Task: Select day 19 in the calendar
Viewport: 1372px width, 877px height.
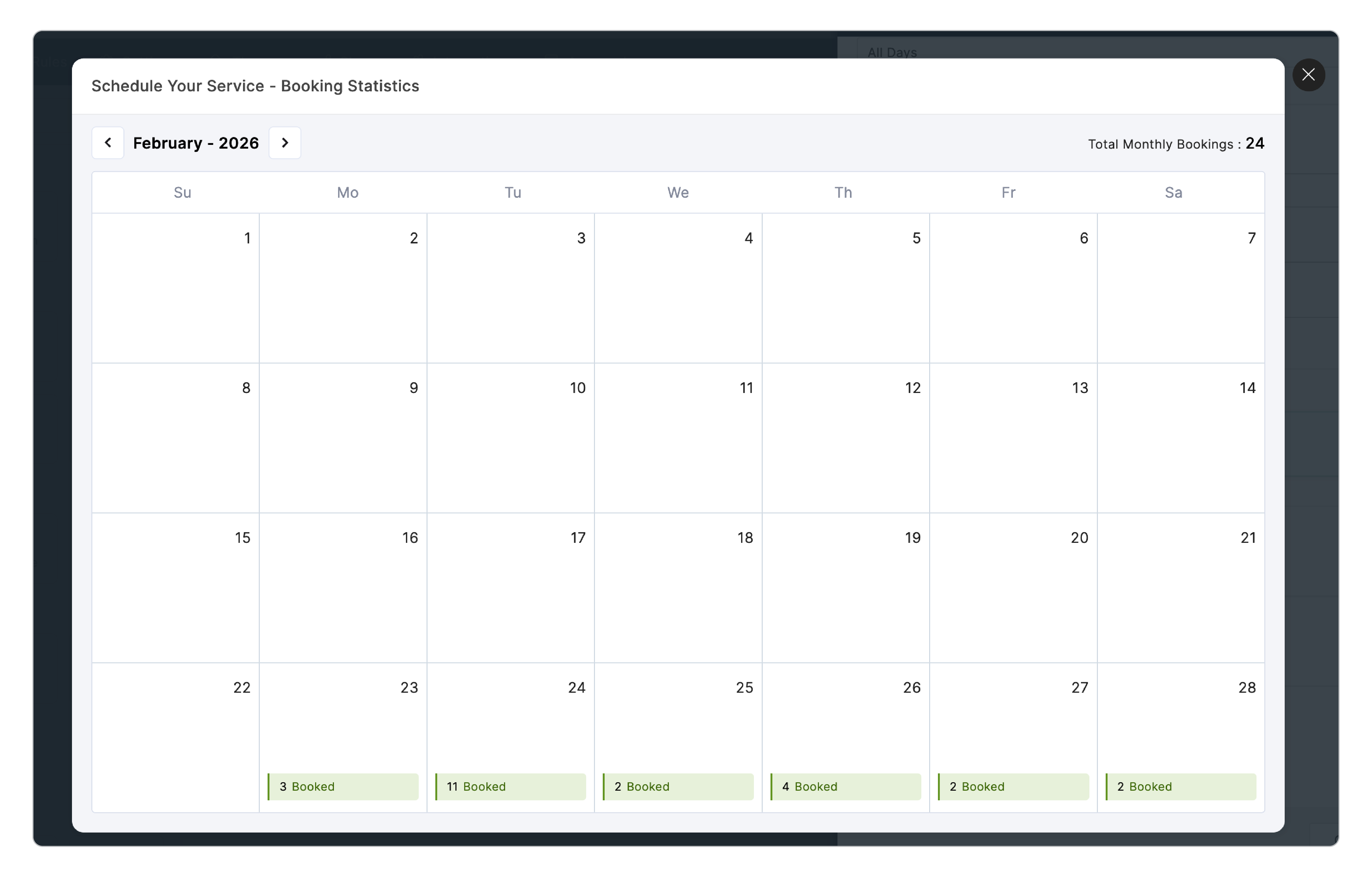Action: pos(846,588)
